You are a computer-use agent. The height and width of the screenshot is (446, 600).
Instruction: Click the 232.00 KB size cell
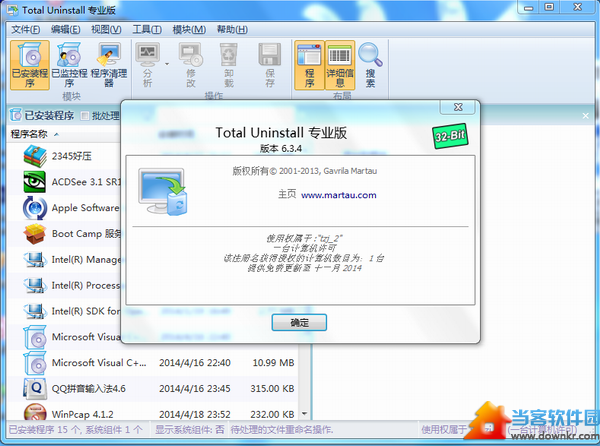click(272, 414)
